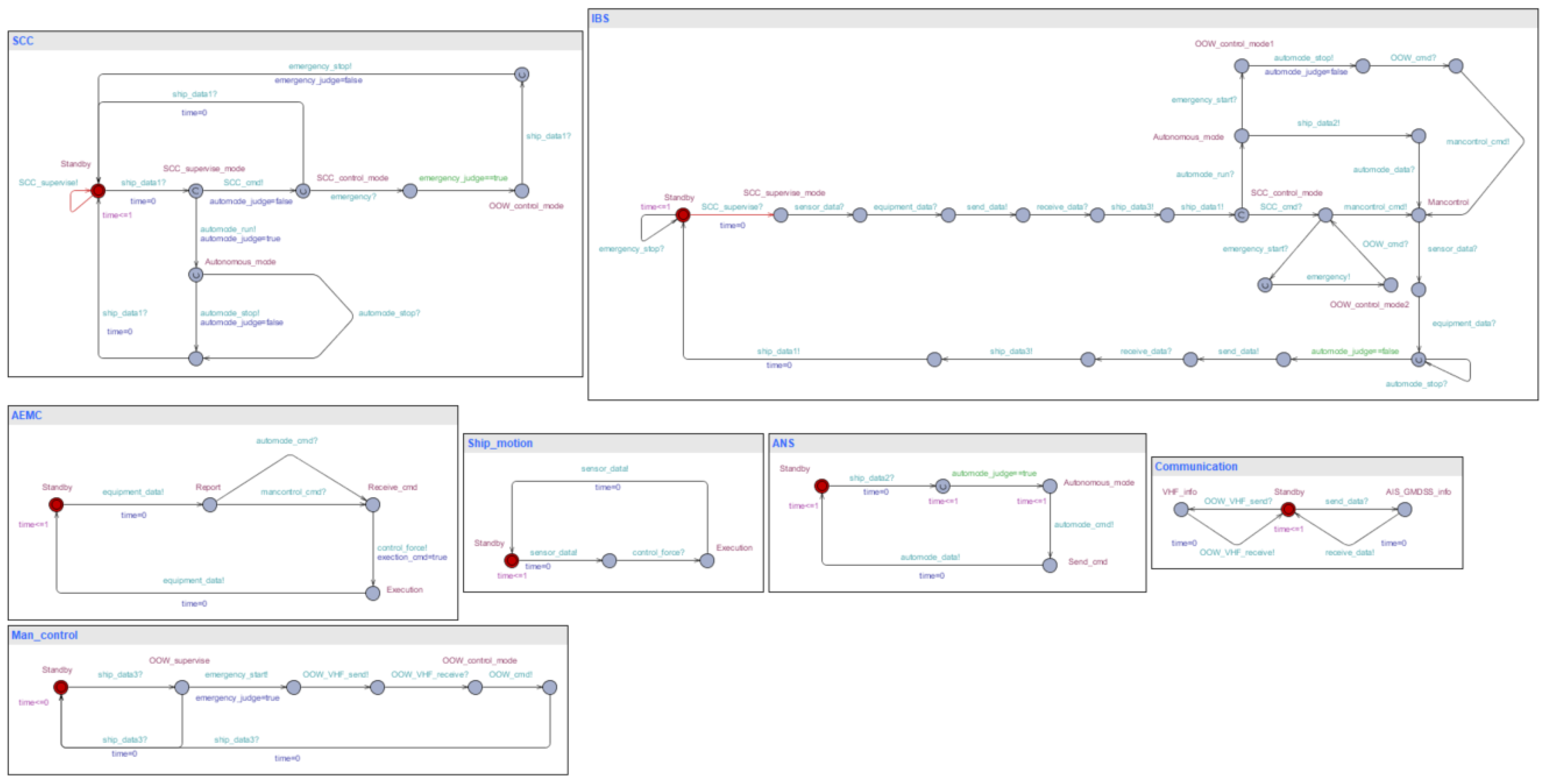Select the Receive_cmd node in AEMC
The image size is (1547, 784).
pyautogui.click(x=373, y=505)
